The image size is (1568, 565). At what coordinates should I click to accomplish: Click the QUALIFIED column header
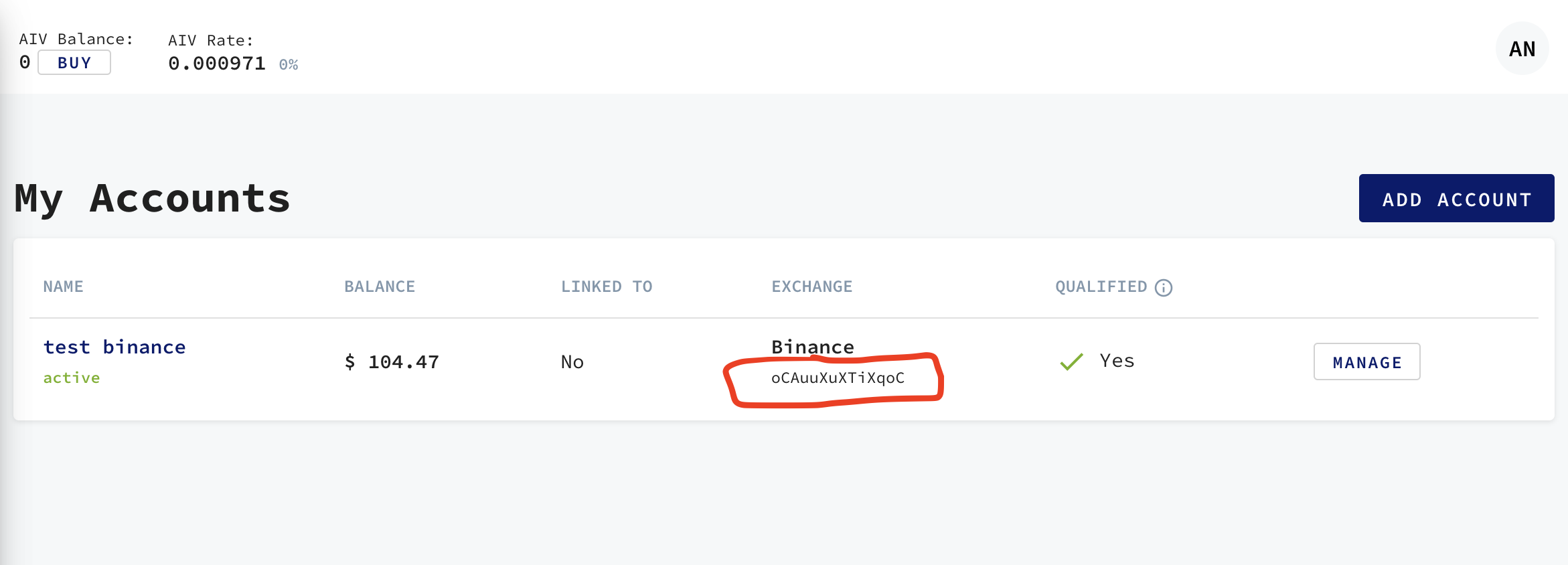(x=1101, y=287)
